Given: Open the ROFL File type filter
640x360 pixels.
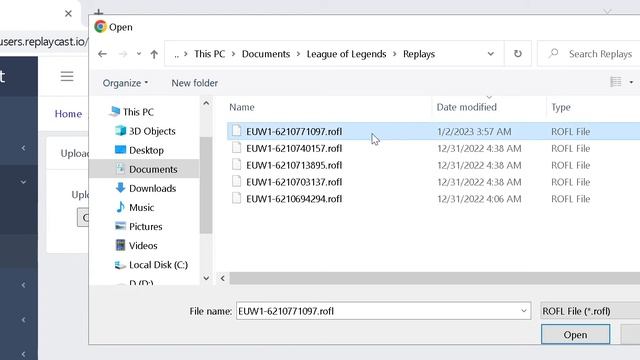Looking at the screenshot, I should [x=590, y=311].
